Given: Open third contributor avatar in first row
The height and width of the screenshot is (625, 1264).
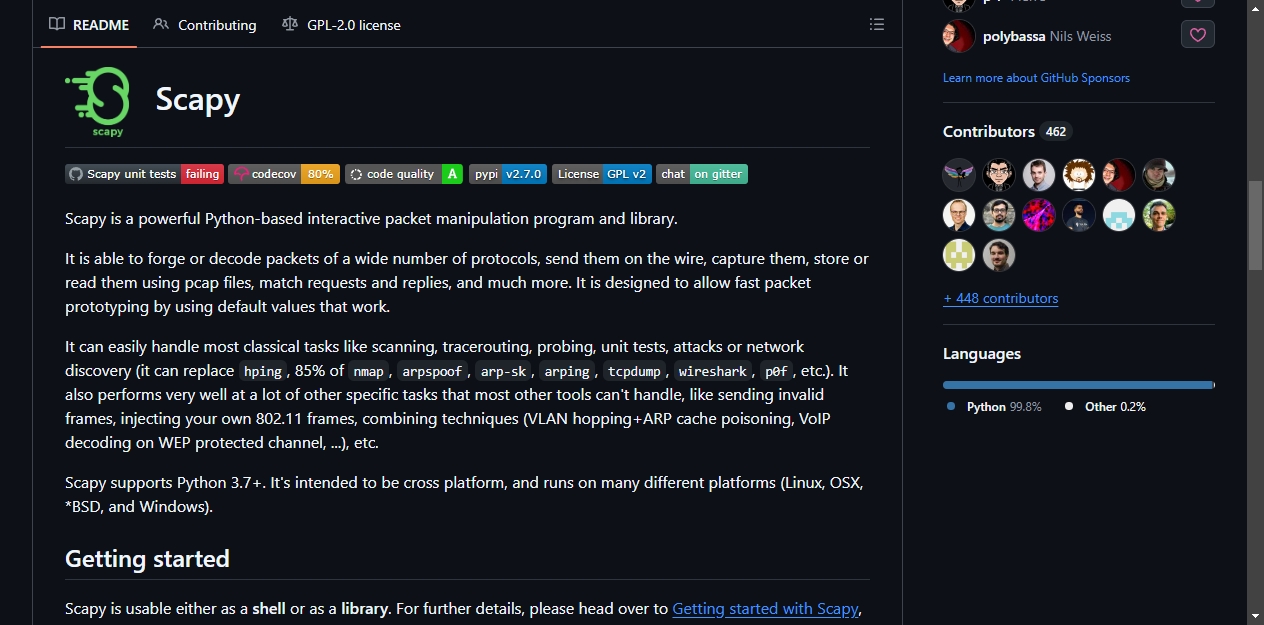Looking at the screenshot, I should (1039, 175).
